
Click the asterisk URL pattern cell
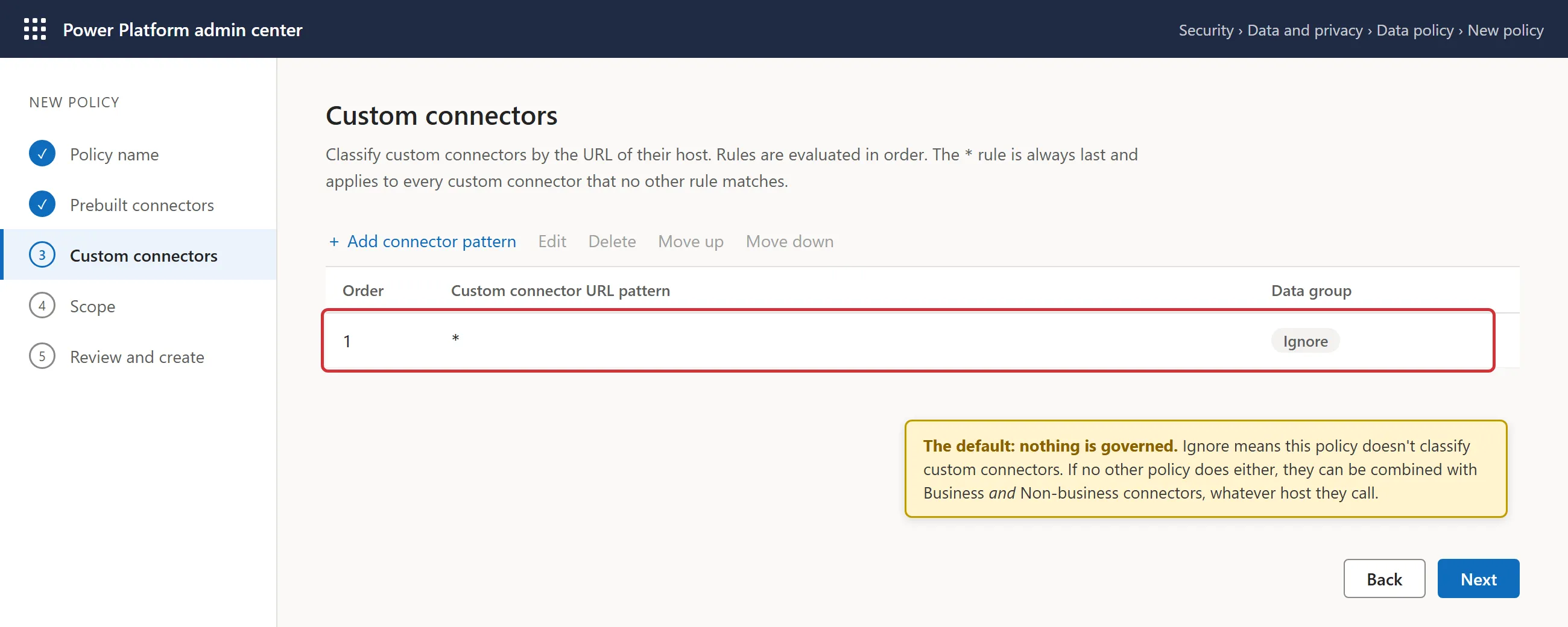[455, 339]
